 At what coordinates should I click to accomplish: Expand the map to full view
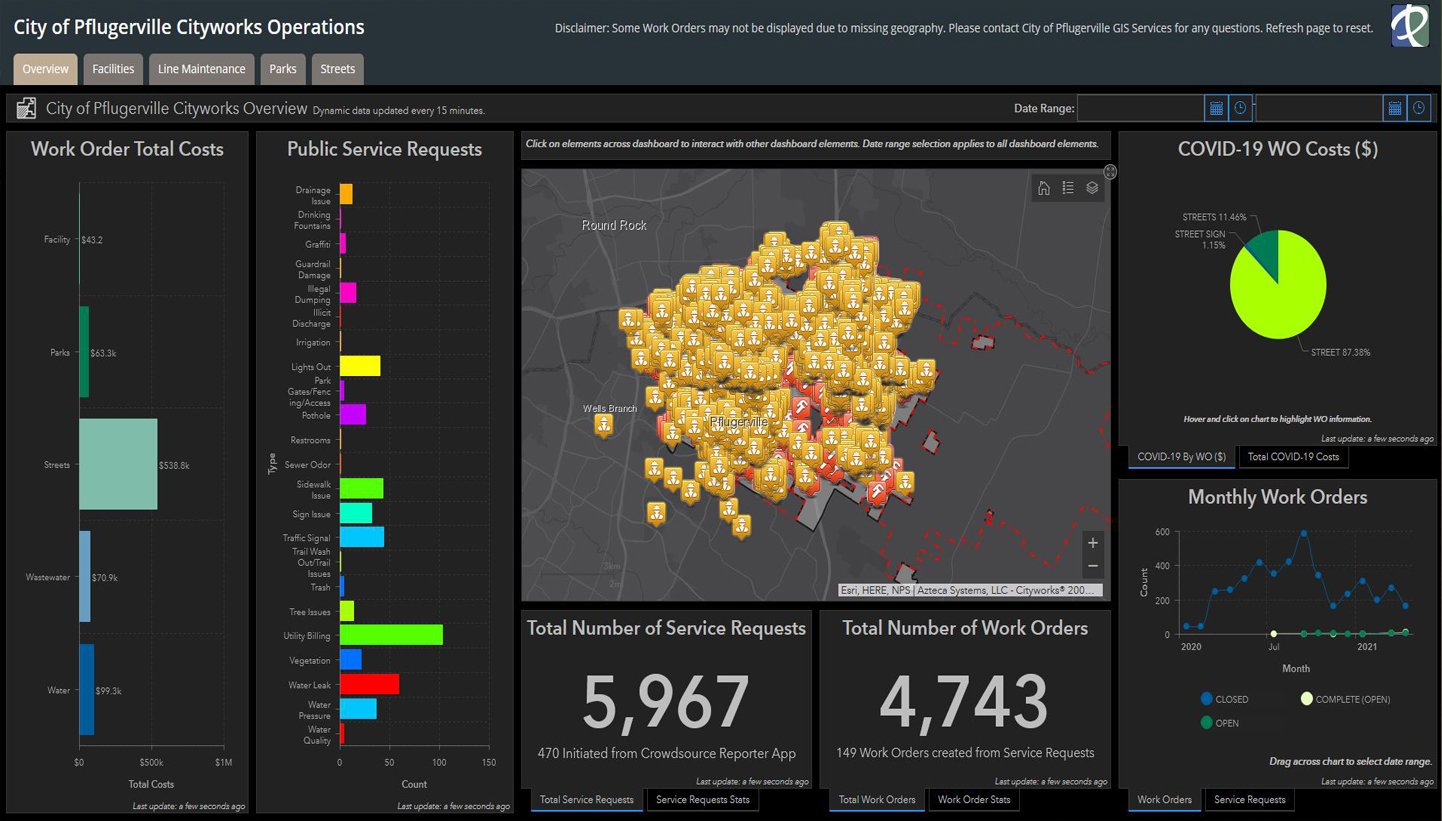(x=1110, y=172)
